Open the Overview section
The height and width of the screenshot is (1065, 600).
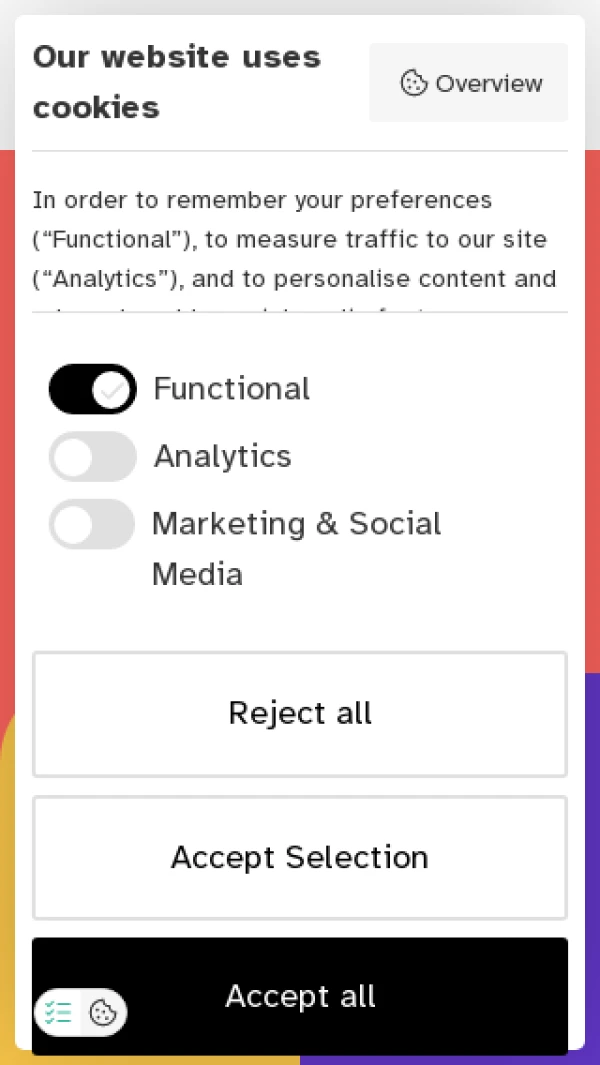[x=469, y=83]
